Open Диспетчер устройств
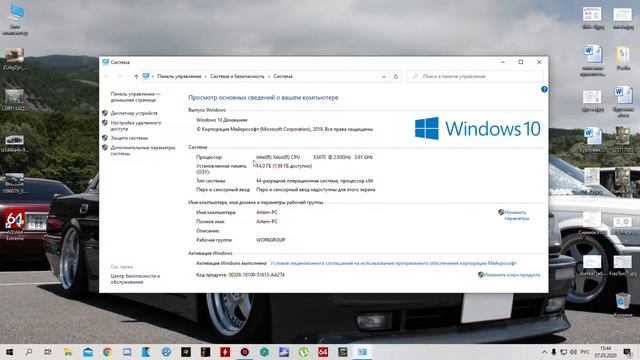 pos(134,113)
